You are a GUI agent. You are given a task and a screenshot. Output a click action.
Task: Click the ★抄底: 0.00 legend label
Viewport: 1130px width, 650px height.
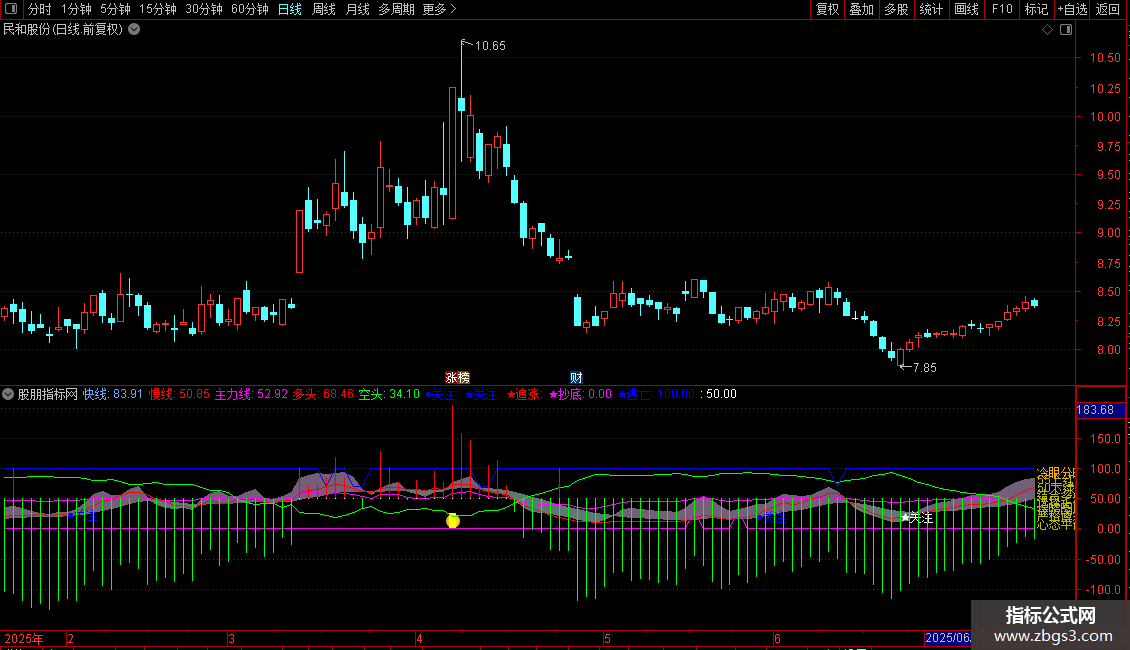point(580,394)
